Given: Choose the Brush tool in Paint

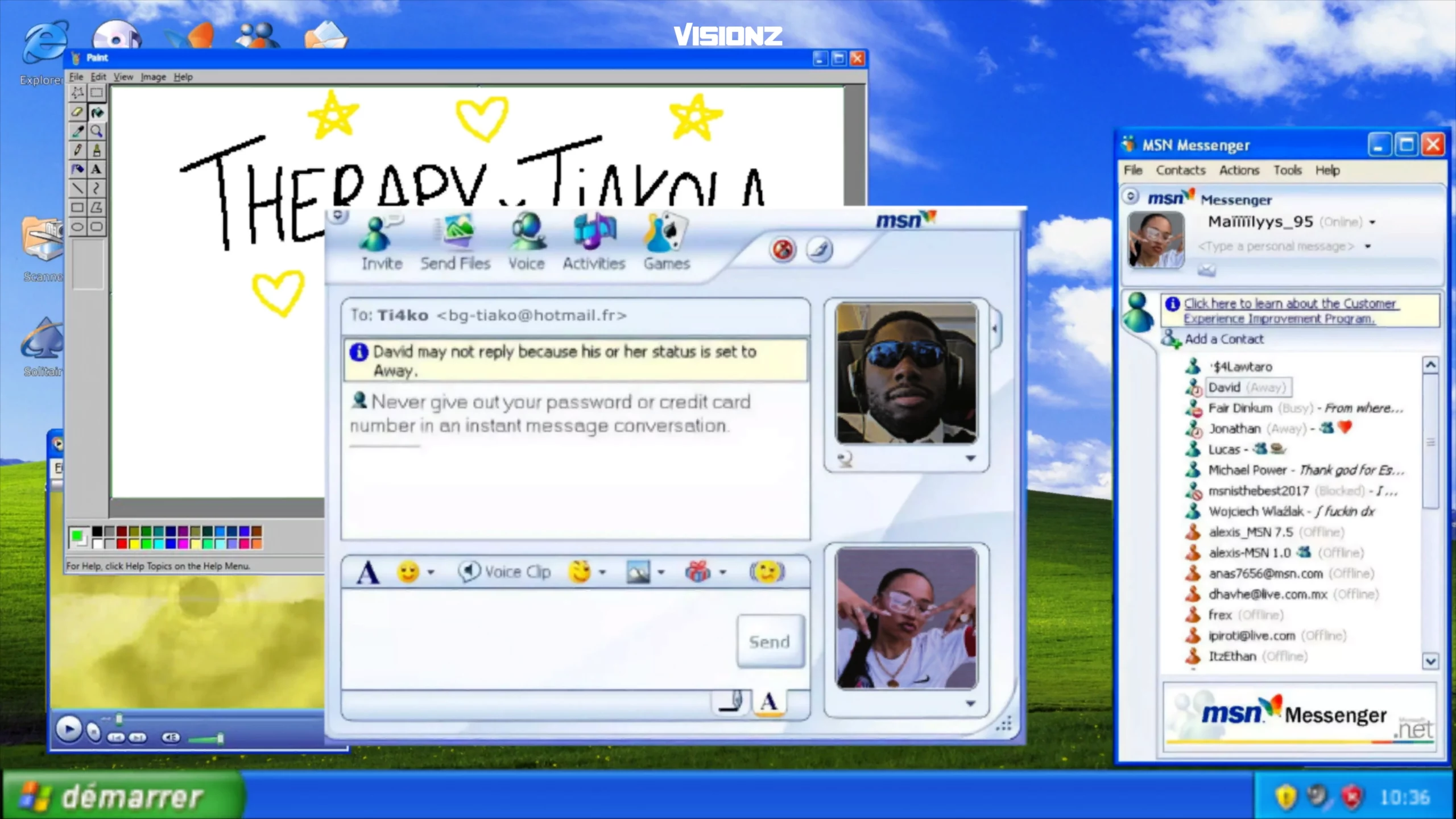Looking at the screenshot, I should tap(97, 150).
